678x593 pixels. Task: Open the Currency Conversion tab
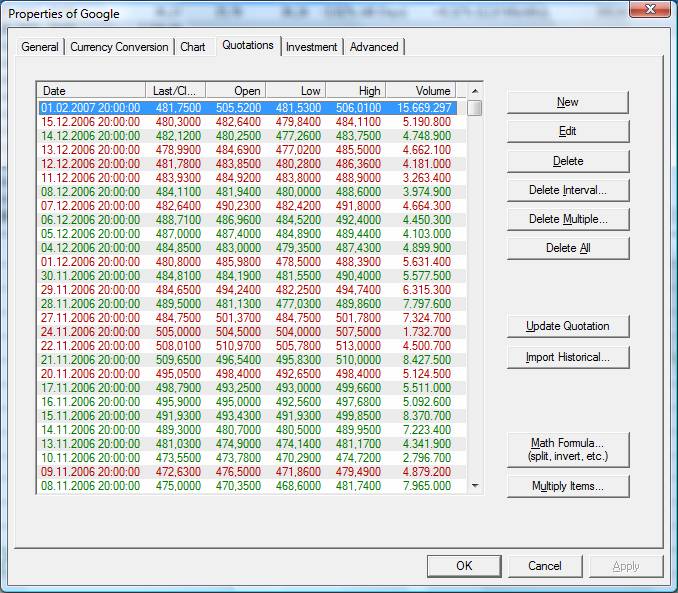coord(119,47)
